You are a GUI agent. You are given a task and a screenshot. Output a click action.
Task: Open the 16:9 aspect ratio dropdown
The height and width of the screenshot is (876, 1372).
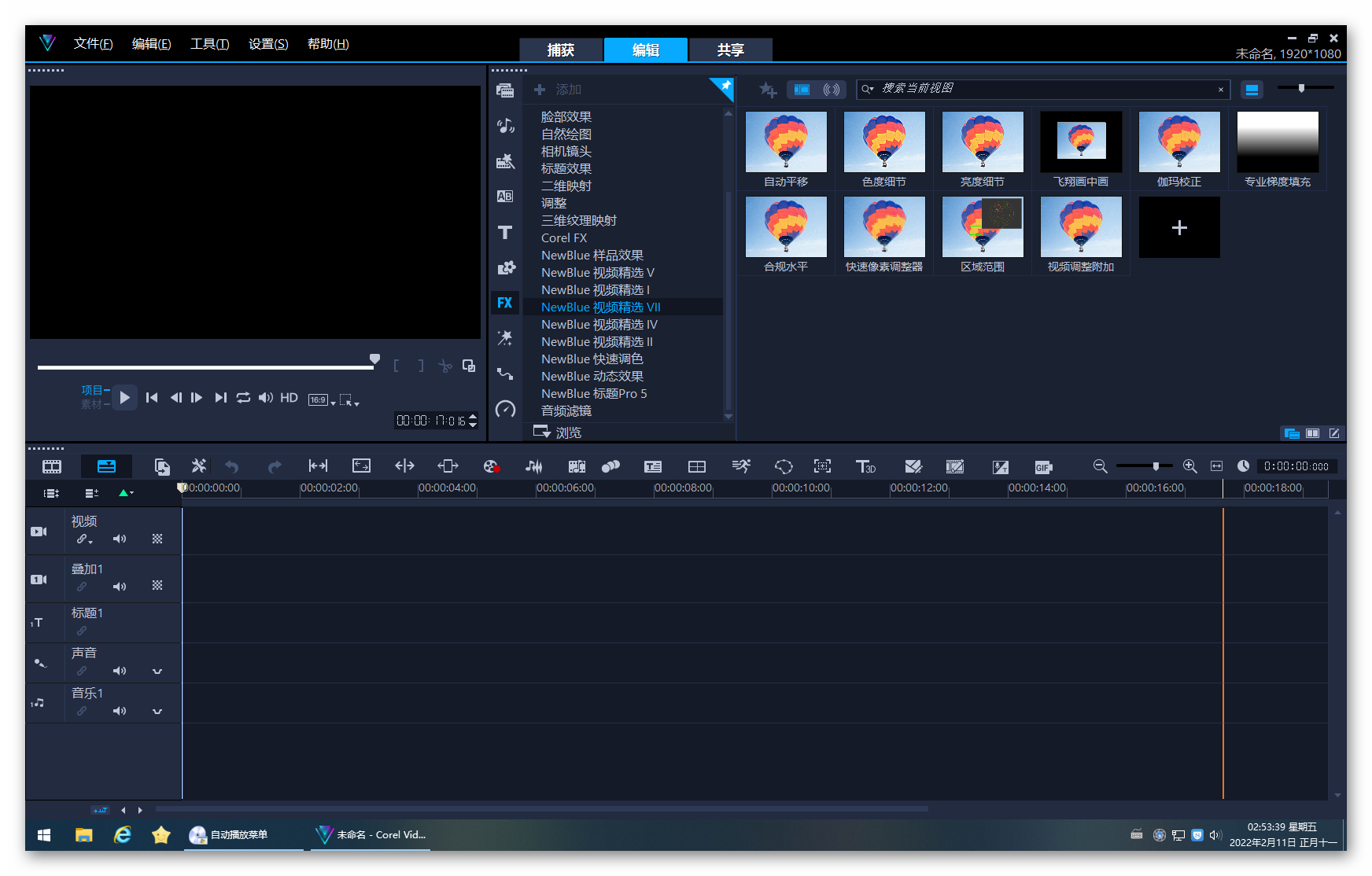(x=322, y=400)
